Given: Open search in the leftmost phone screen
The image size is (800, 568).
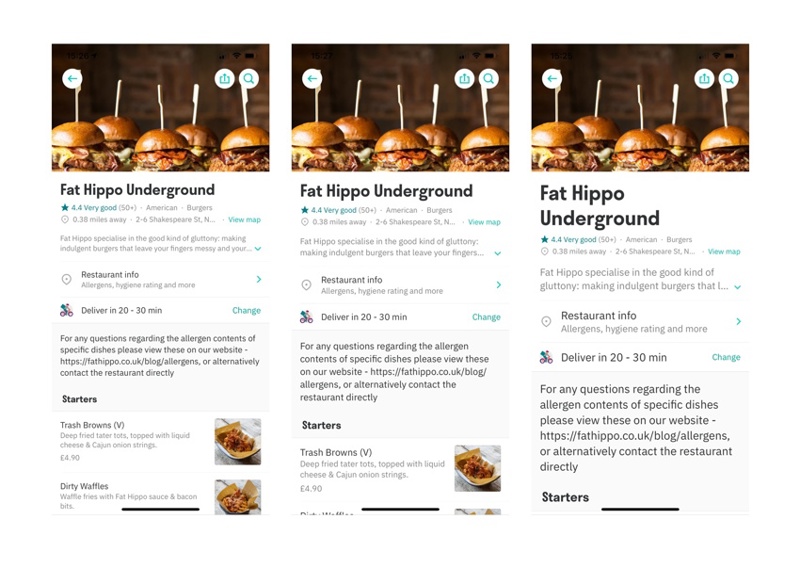Looking at the screenshot, I should [x=249, y=79].
